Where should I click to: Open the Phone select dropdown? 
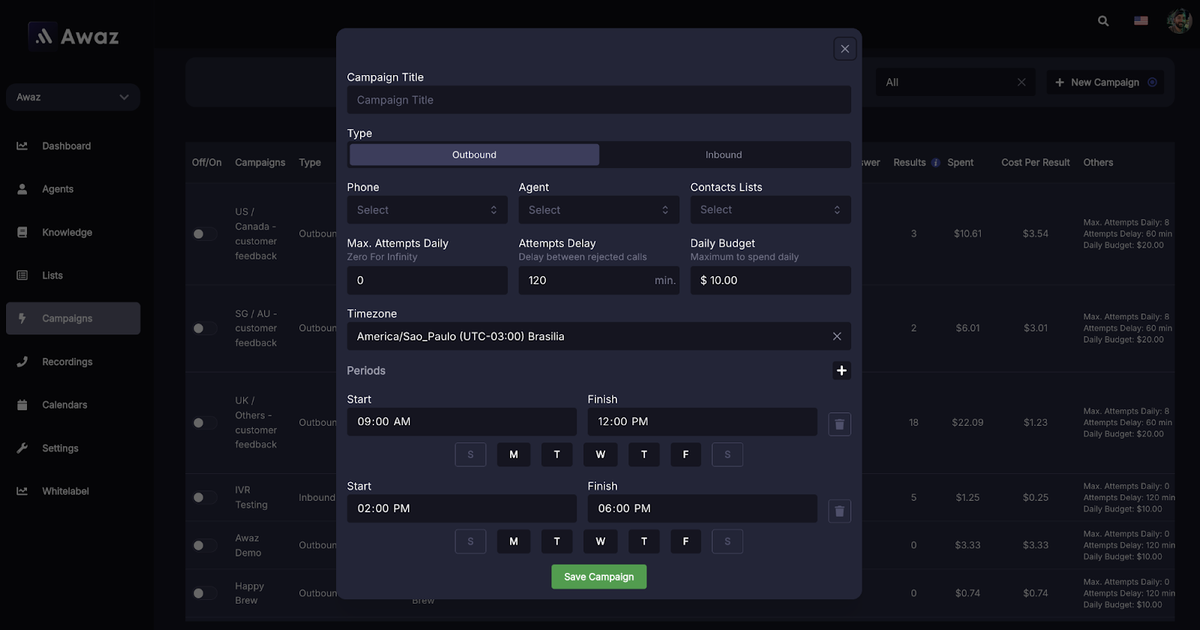427,210
